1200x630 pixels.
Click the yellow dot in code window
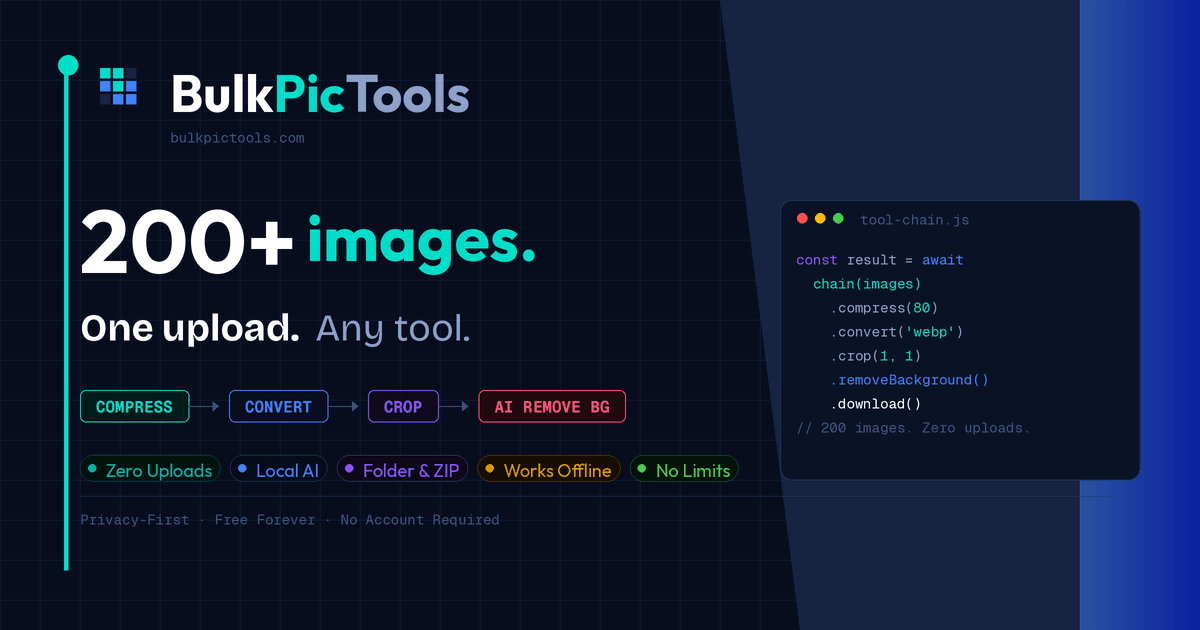click(x=820, y=219)
